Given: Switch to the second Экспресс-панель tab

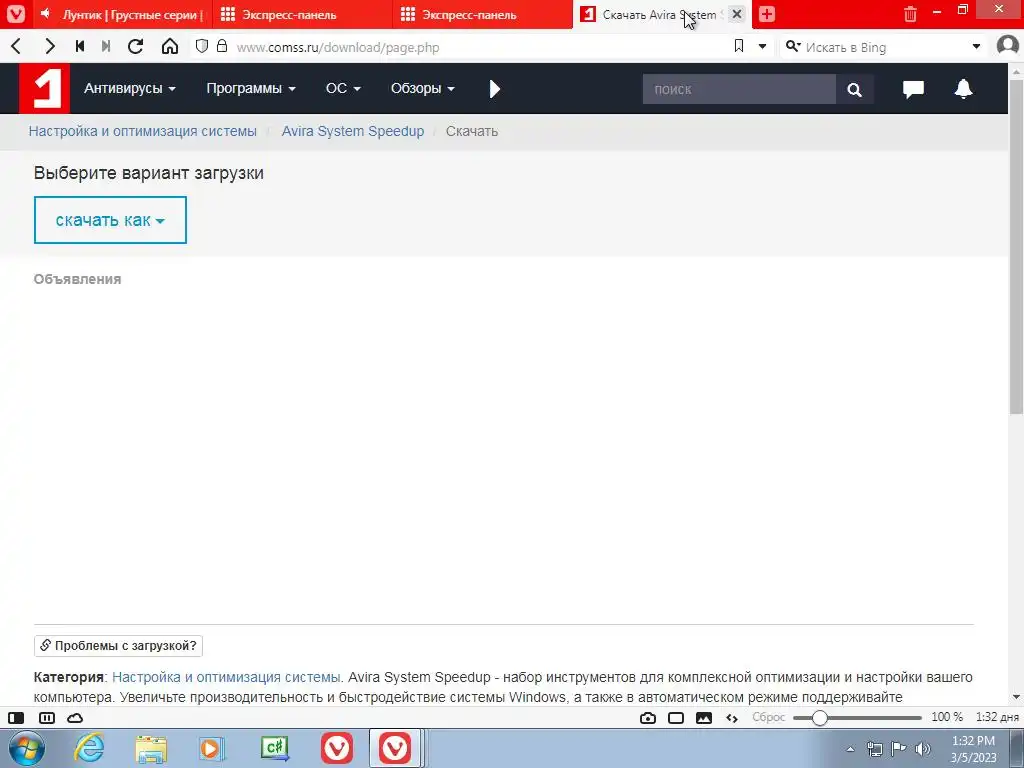Looking at the screenshot, I should 483,14.
